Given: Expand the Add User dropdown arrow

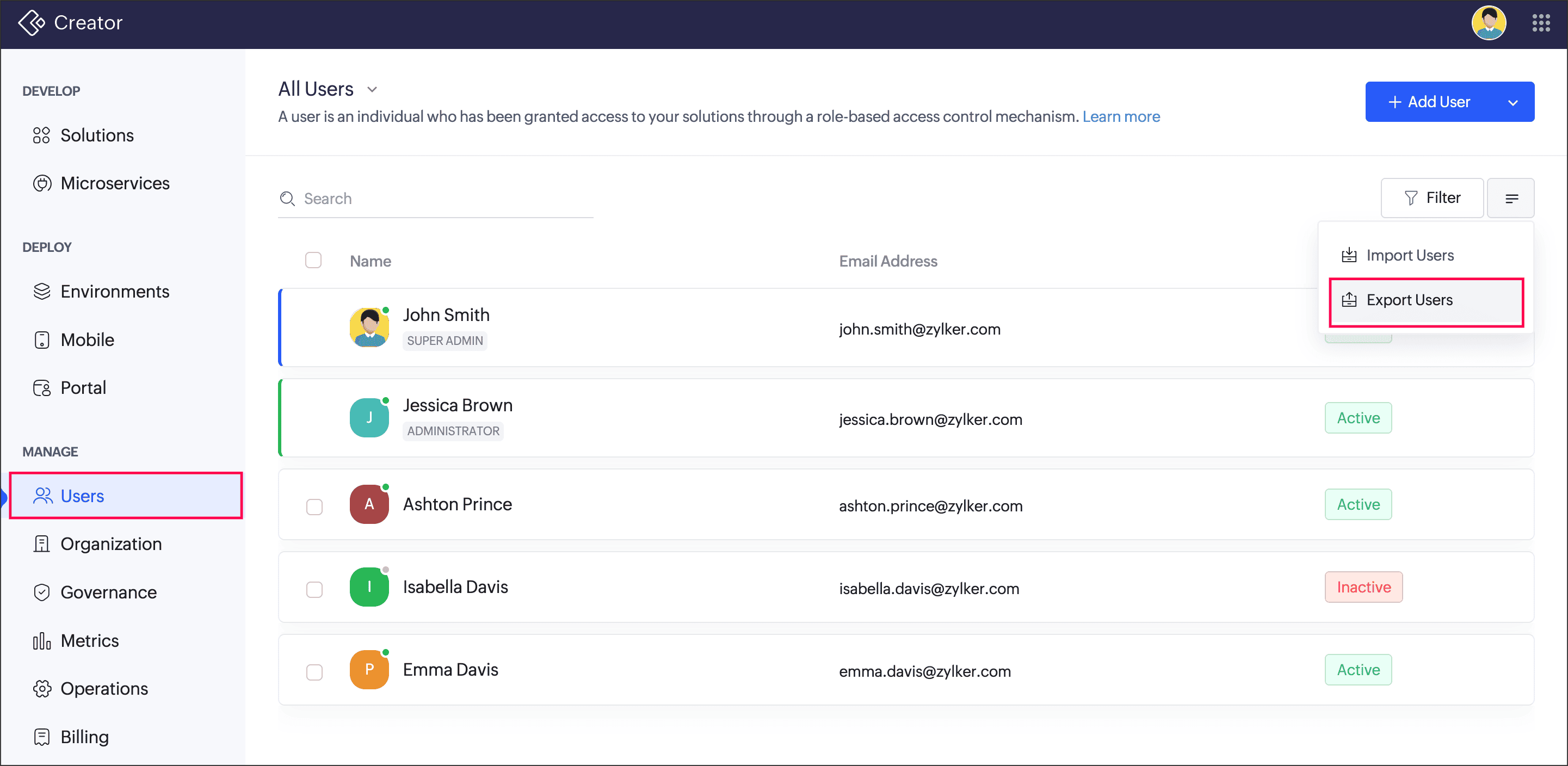Looking at the screenshot, I should [x=1512, y=102].
